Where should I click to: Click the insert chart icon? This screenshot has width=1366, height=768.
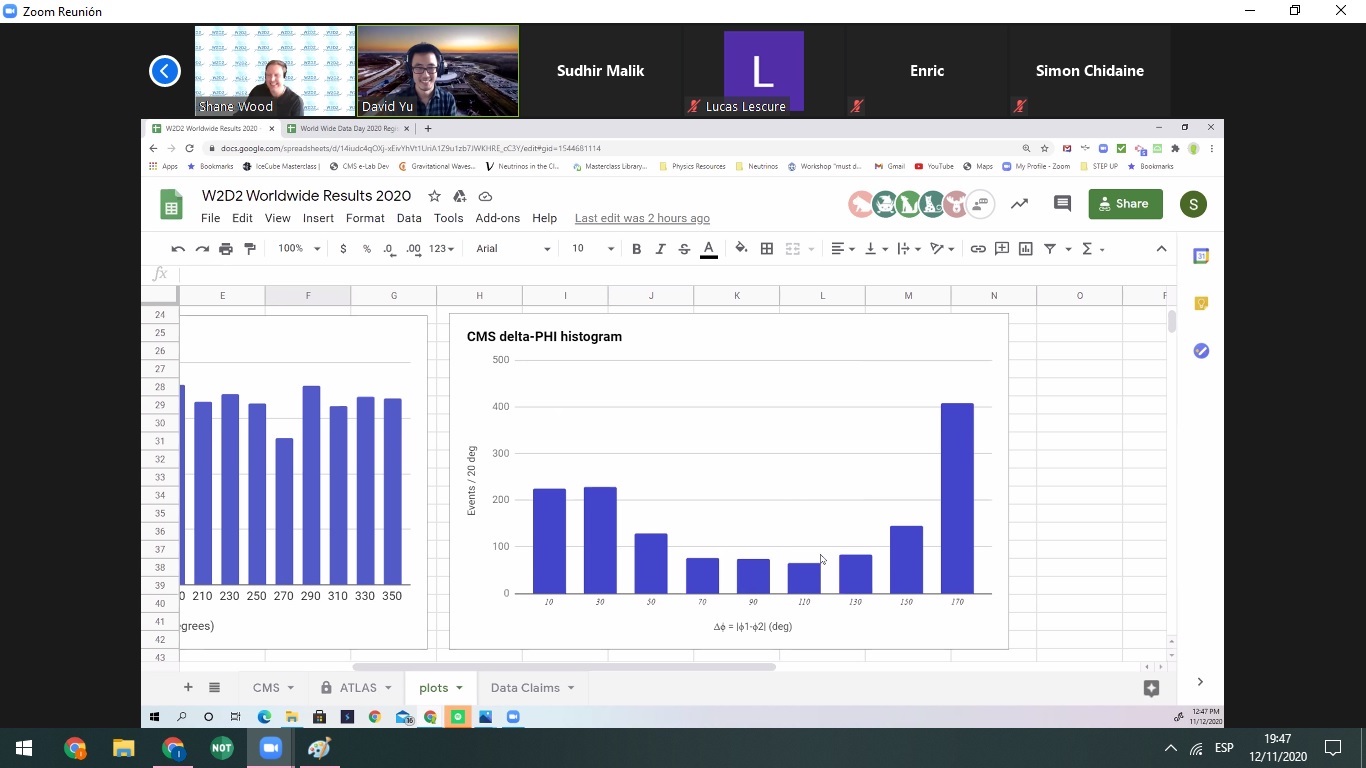pyautogui.click(x=1026, y=249)
